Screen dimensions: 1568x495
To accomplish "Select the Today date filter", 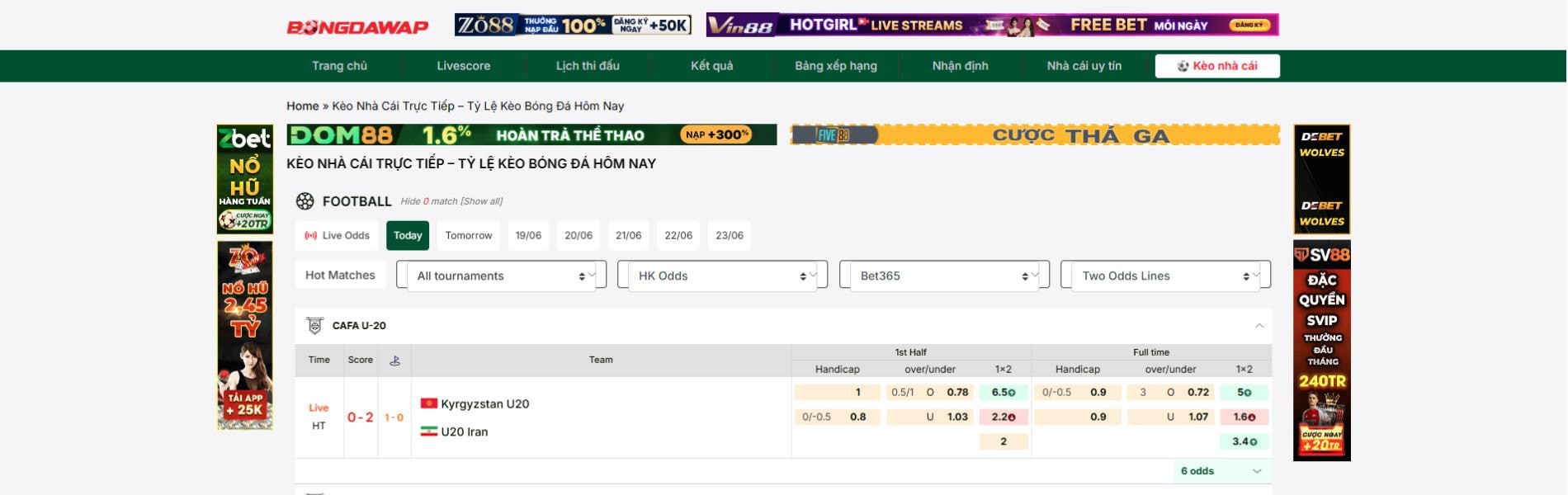I will click(408, 235).
